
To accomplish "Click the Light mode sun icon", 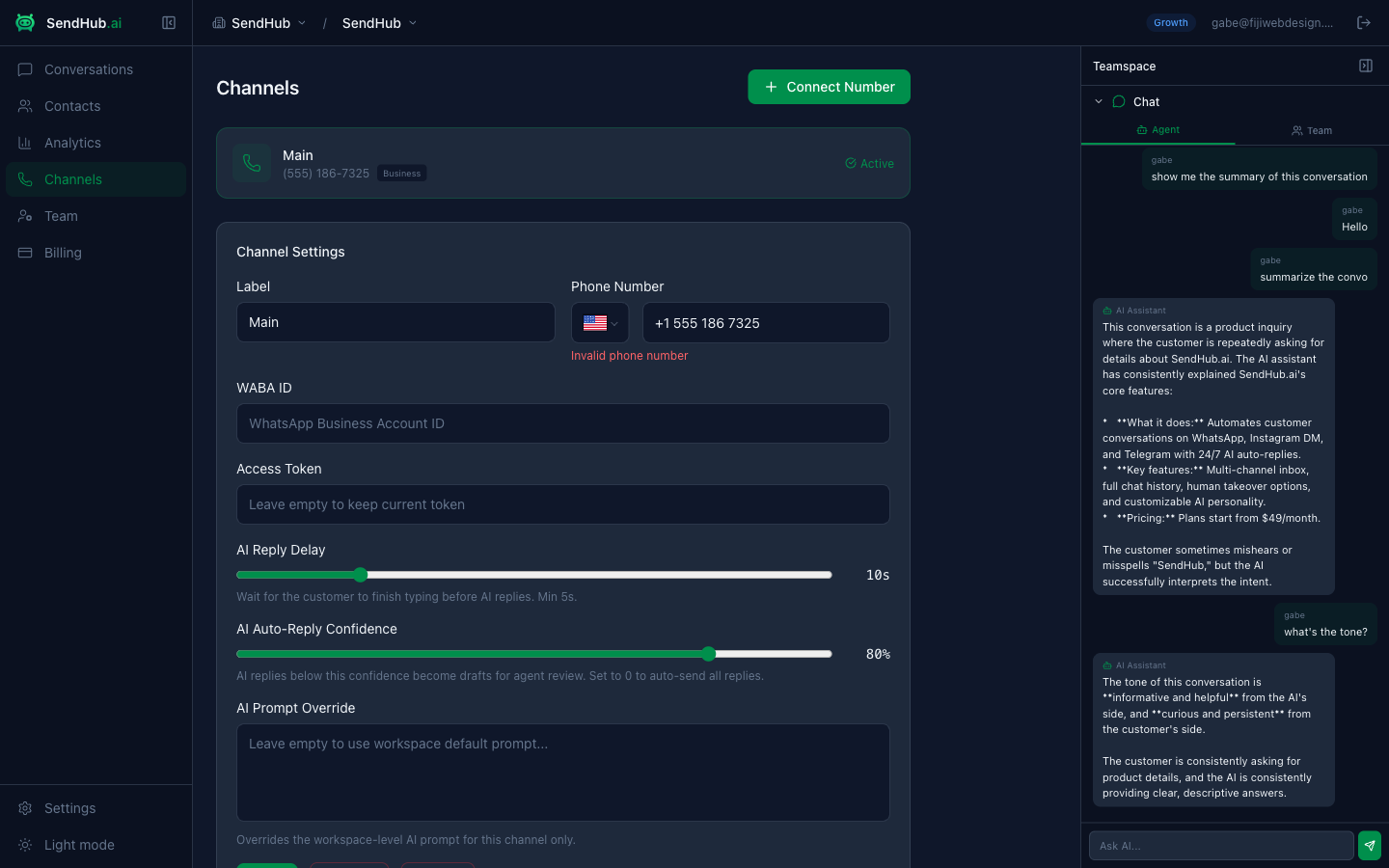I will 25,845.
